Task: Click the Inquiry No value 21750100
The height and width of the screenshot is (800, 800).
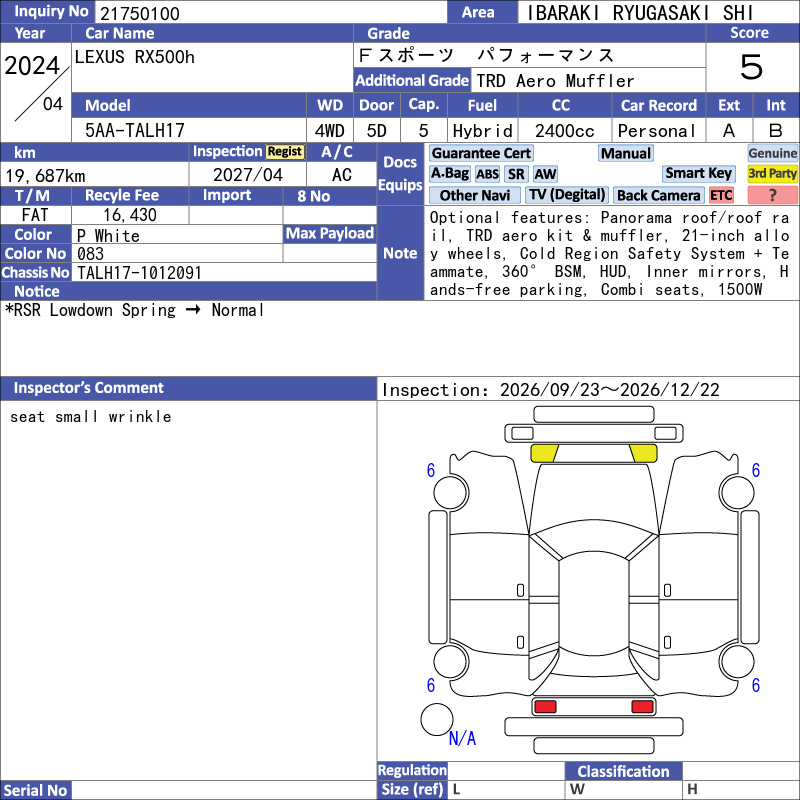Action: click(140, 13)
